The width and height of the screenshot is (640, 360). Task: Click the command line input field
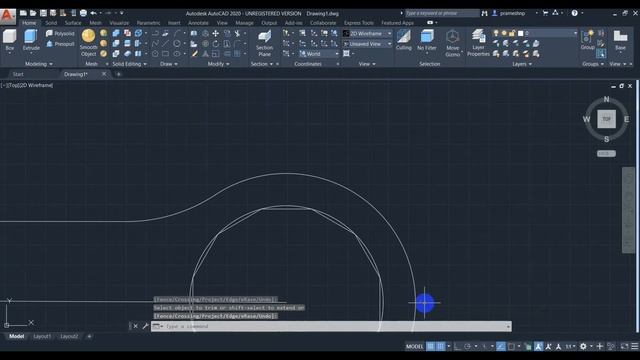331,326
